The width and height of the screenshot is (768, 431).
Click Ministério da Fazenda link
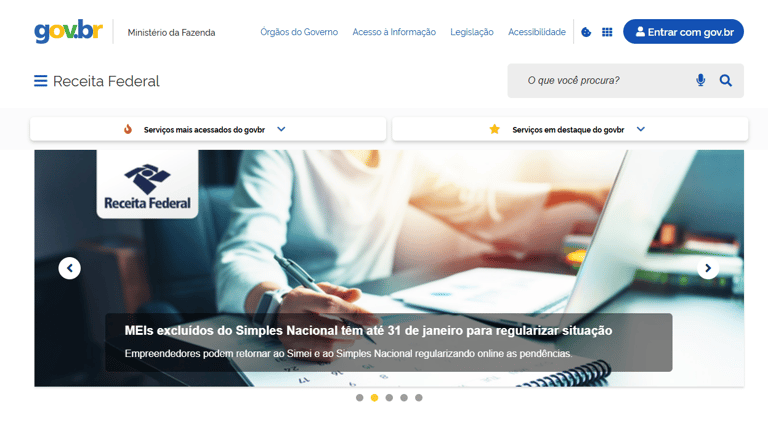[171, 33]
